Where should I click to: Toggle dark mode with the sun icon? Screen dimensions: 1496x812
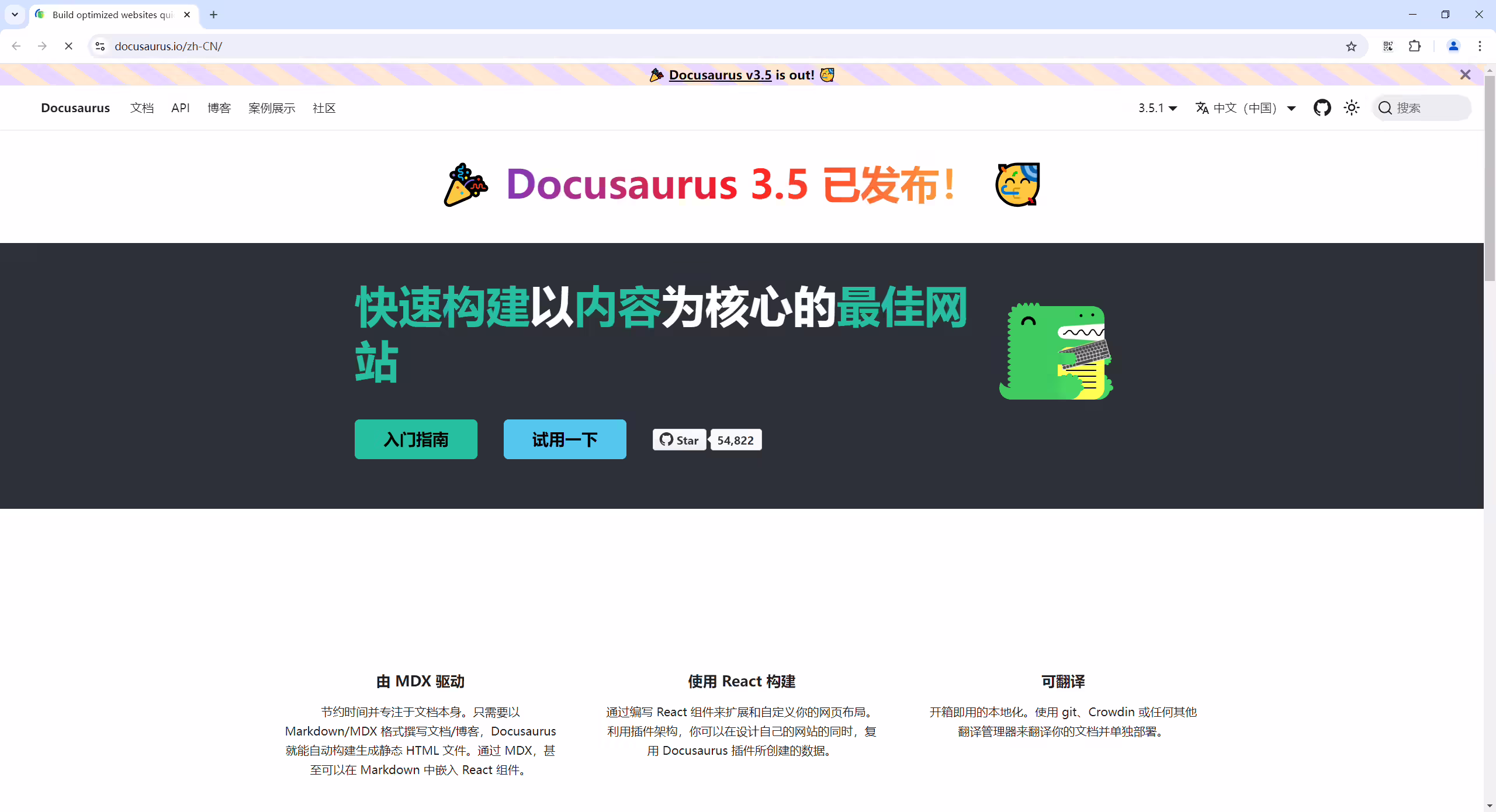click(1352, 107)
